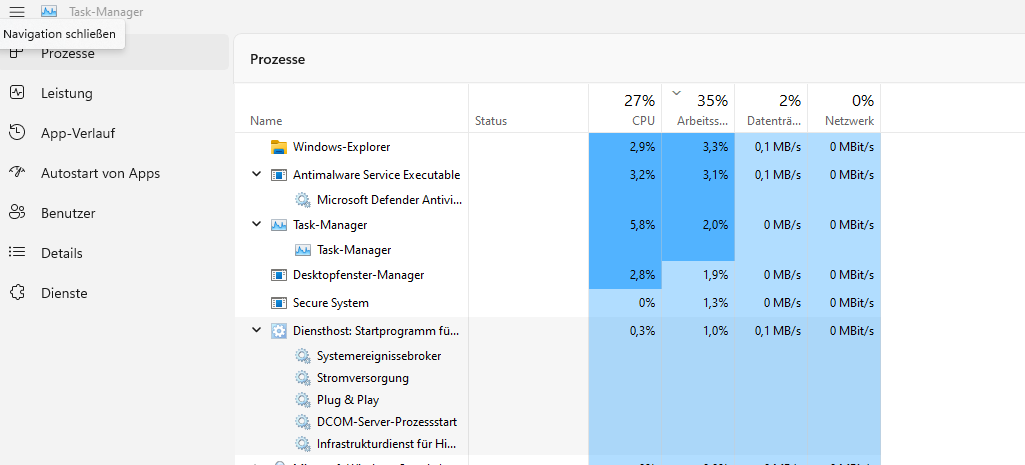1025x465 pixels.
Task: Click Desktopfenster-Manager's 2,8% CPU cell
Action: [625, 275]
